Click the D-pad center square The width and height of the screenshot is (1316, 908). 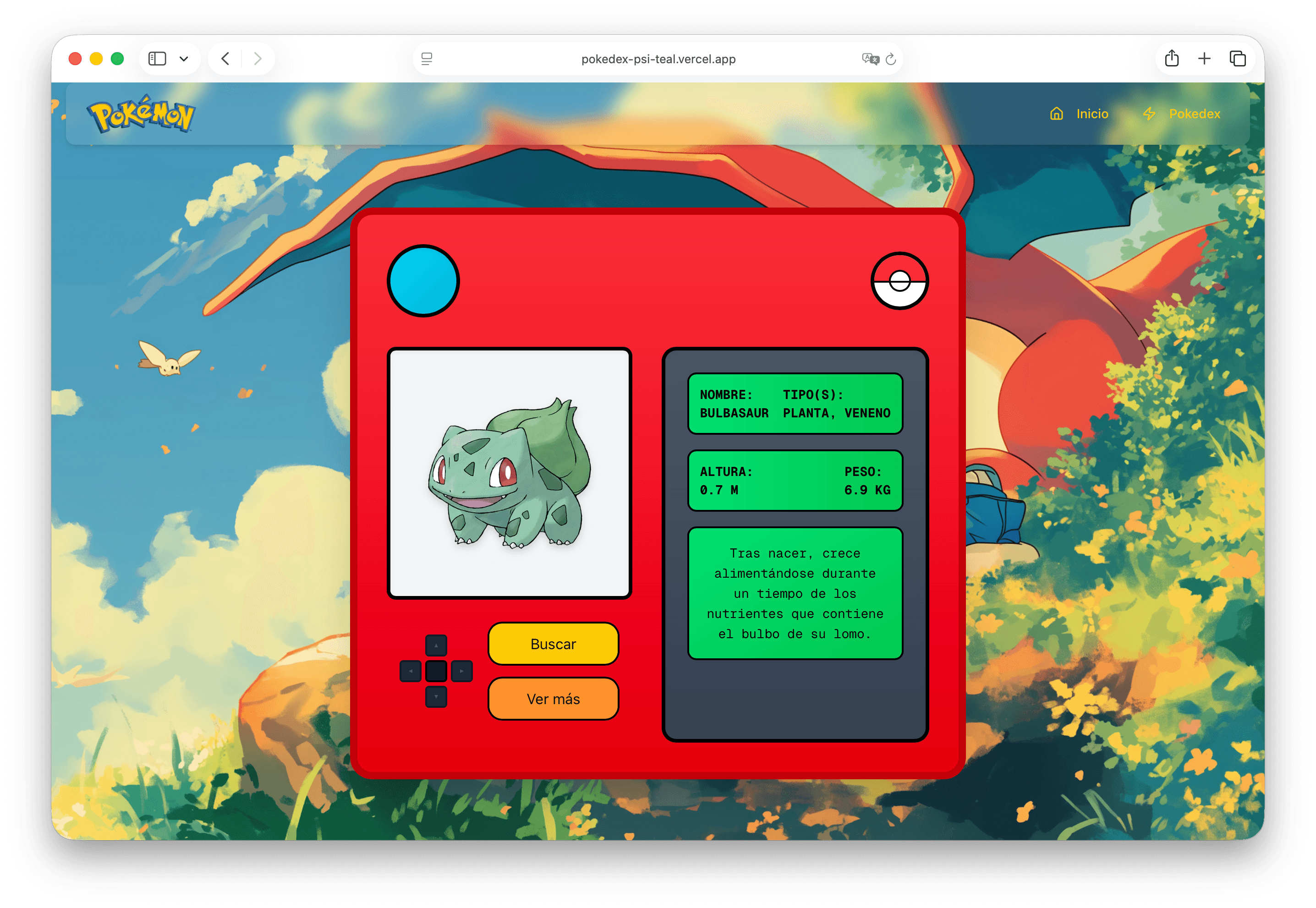point(436,671)
